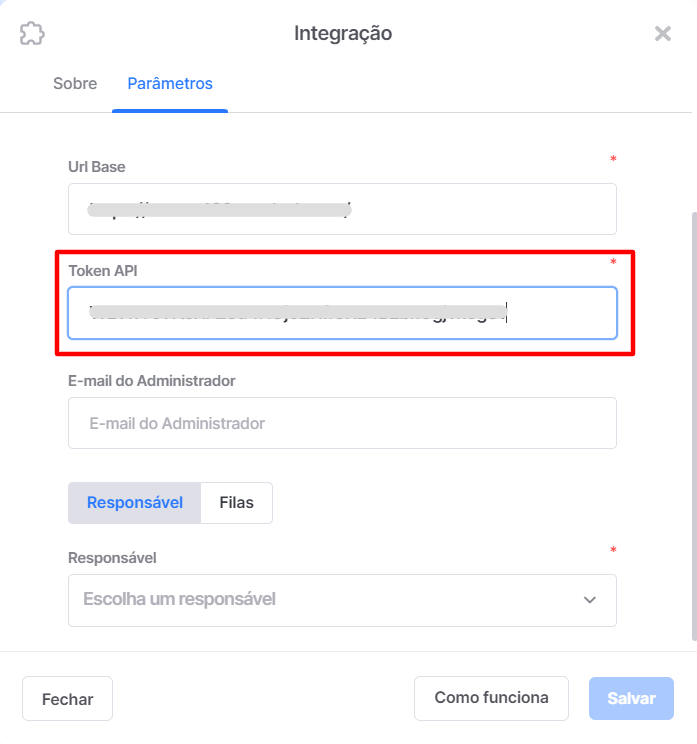697x744 pixels.
Task: Click the Fechar button
Action: tap(67, 698)
